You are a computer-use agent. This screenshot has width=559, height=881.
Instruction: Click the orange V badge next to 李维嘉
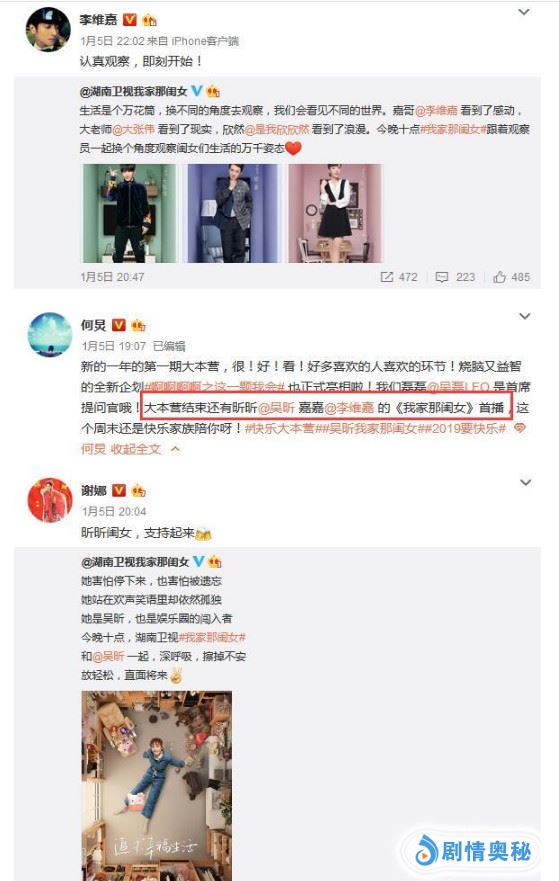(129, 20)
